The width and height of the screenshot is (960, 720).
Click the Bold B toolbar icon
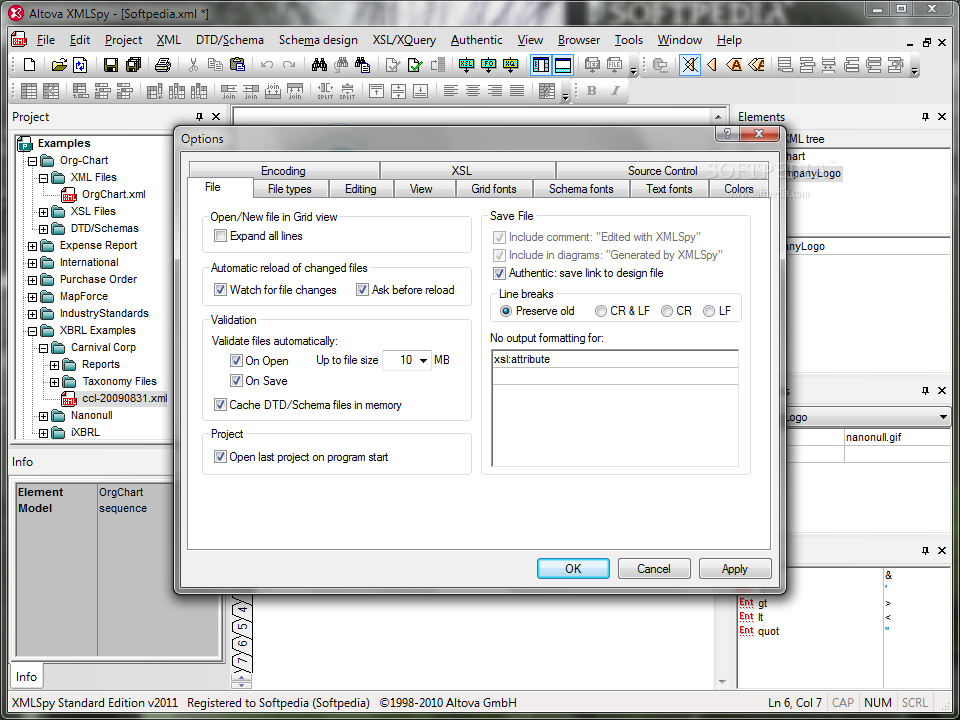591,91
